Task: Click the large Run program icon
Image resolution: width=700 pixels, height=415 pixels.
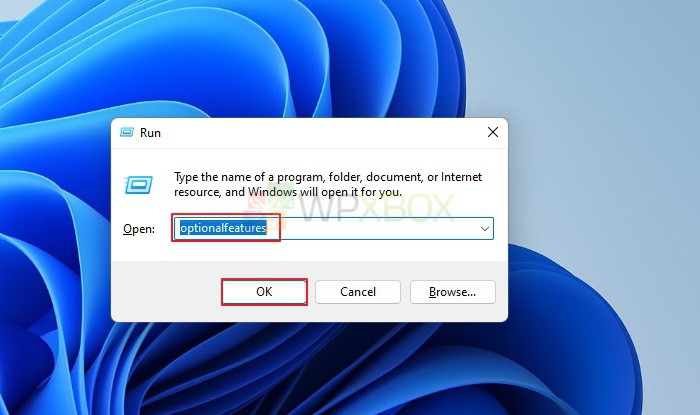Action: click(139, 185)
